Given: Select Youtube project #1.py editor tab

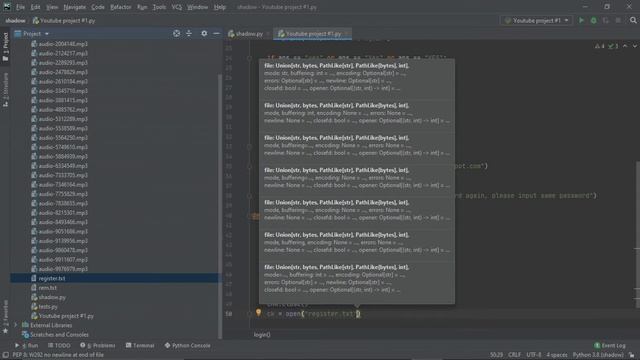Looking at the screenshot, I should [312, 34].
